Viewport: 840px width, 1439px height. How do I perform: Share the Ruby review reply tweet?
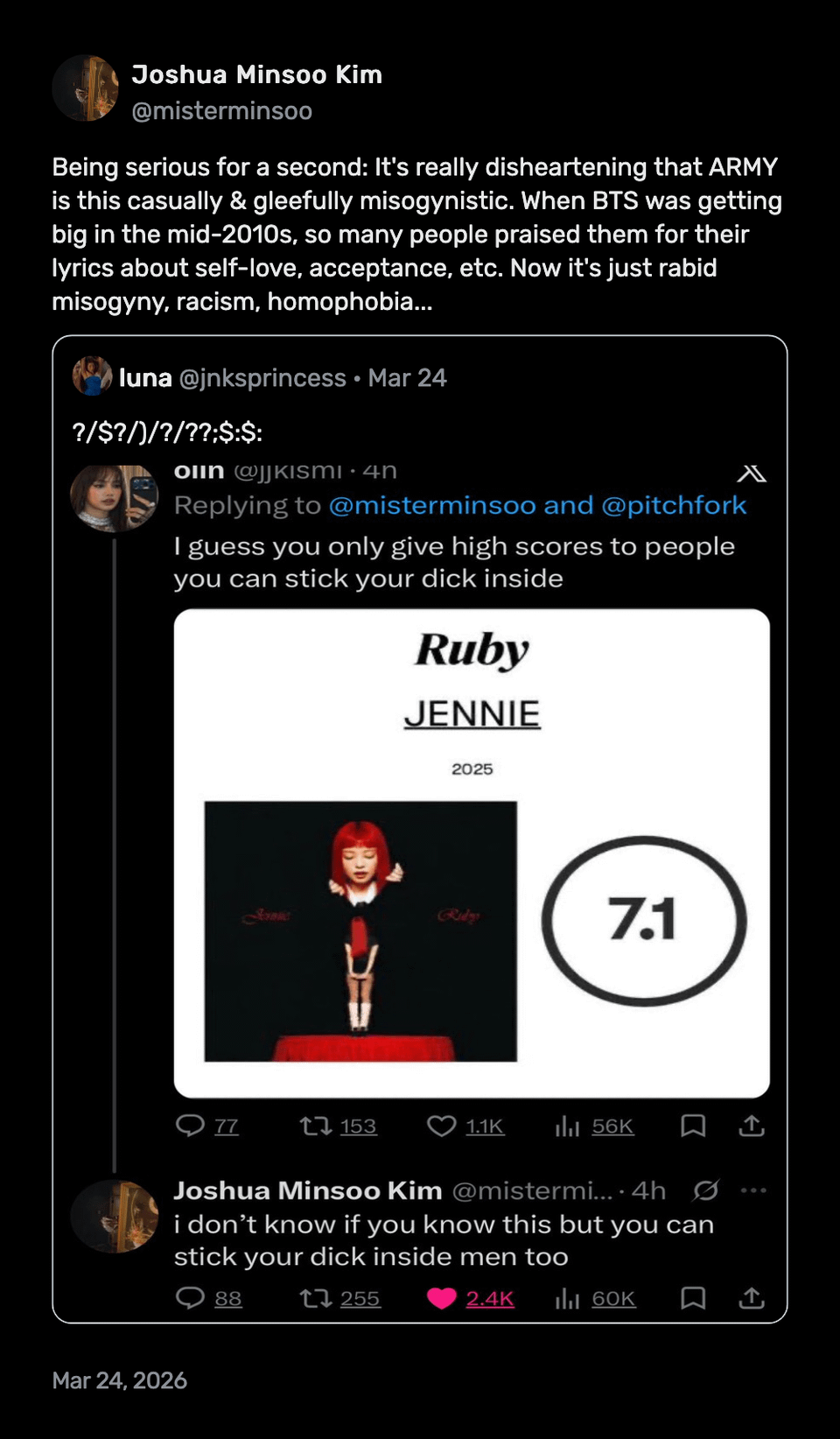(x=752, y=1126)
